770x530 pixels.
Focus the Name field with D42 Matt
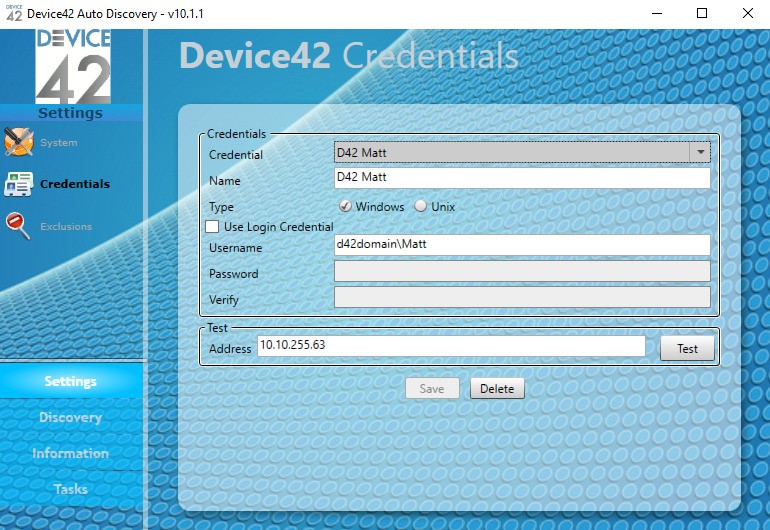pos(522,178)
